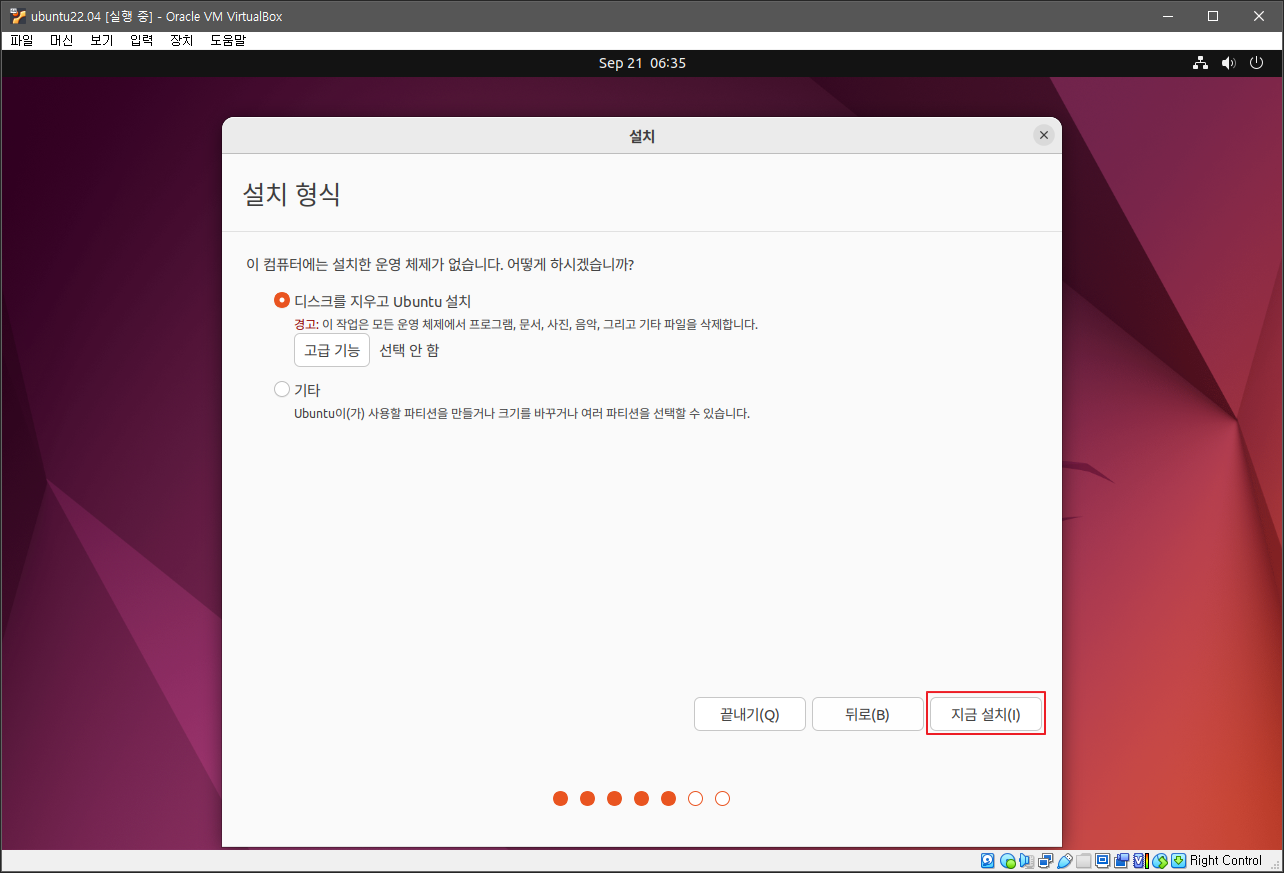Click the network adapter status icon
Viewport: 1284px width, 873px height.
click(x=1045, y=860)
